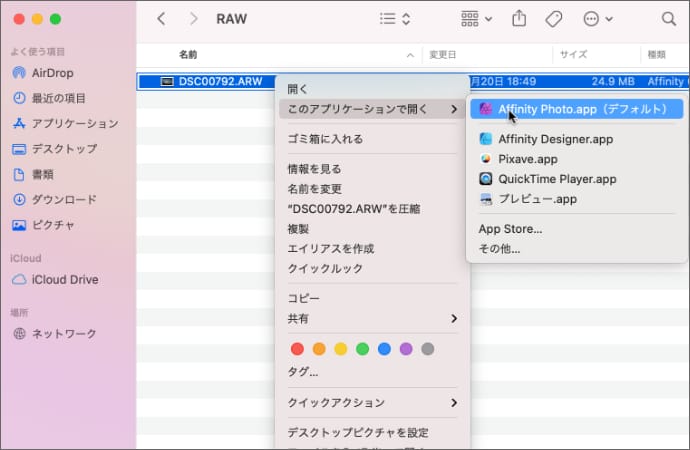Click the tag icon in toolbar
The image size is (690, 450).
coord(553,18)
